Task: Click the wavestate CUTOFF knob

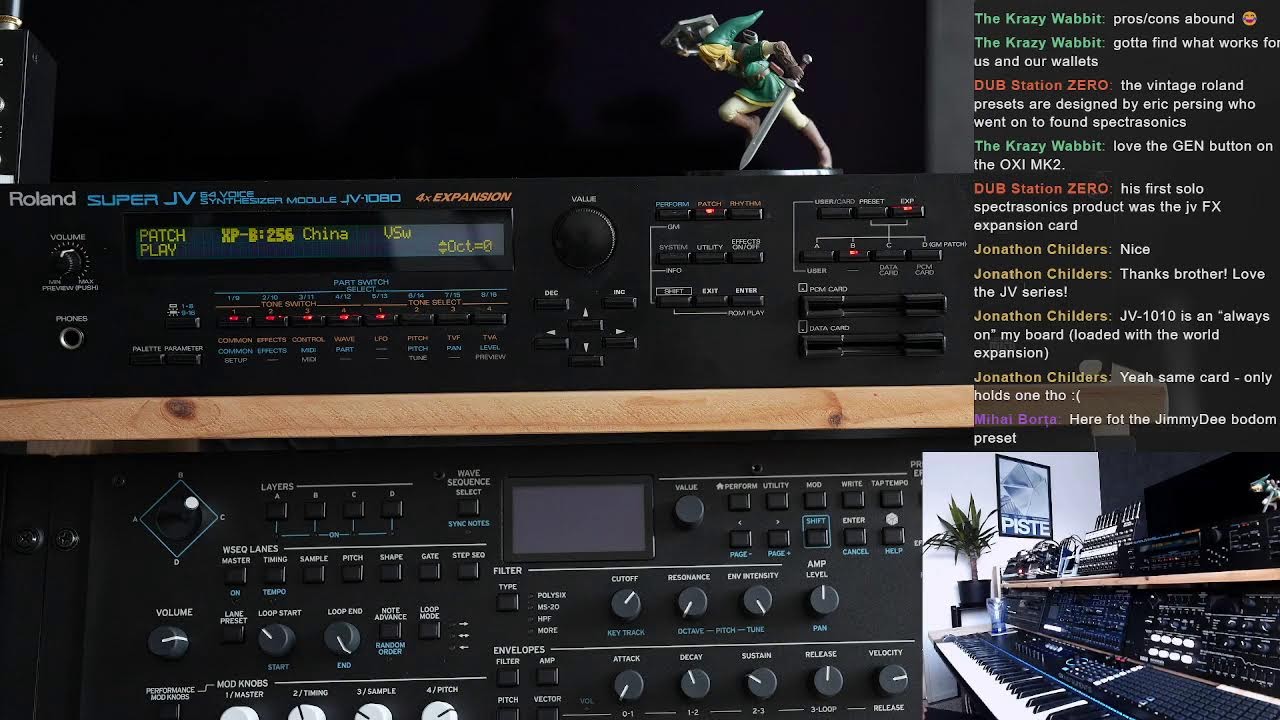Action: (x=625, y=603)
